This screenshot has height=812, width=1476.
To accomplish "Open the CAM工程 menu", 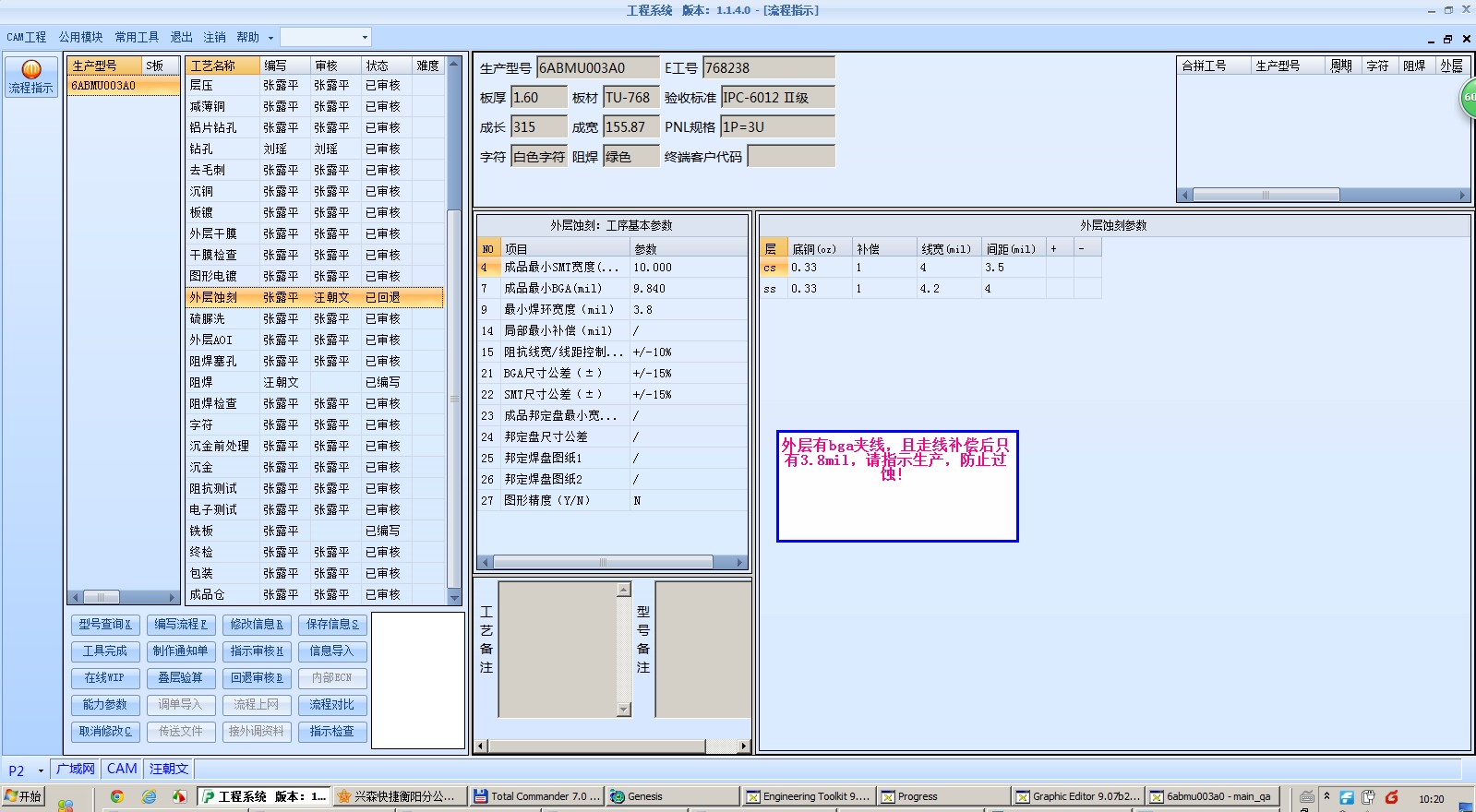I will (26, 37).
